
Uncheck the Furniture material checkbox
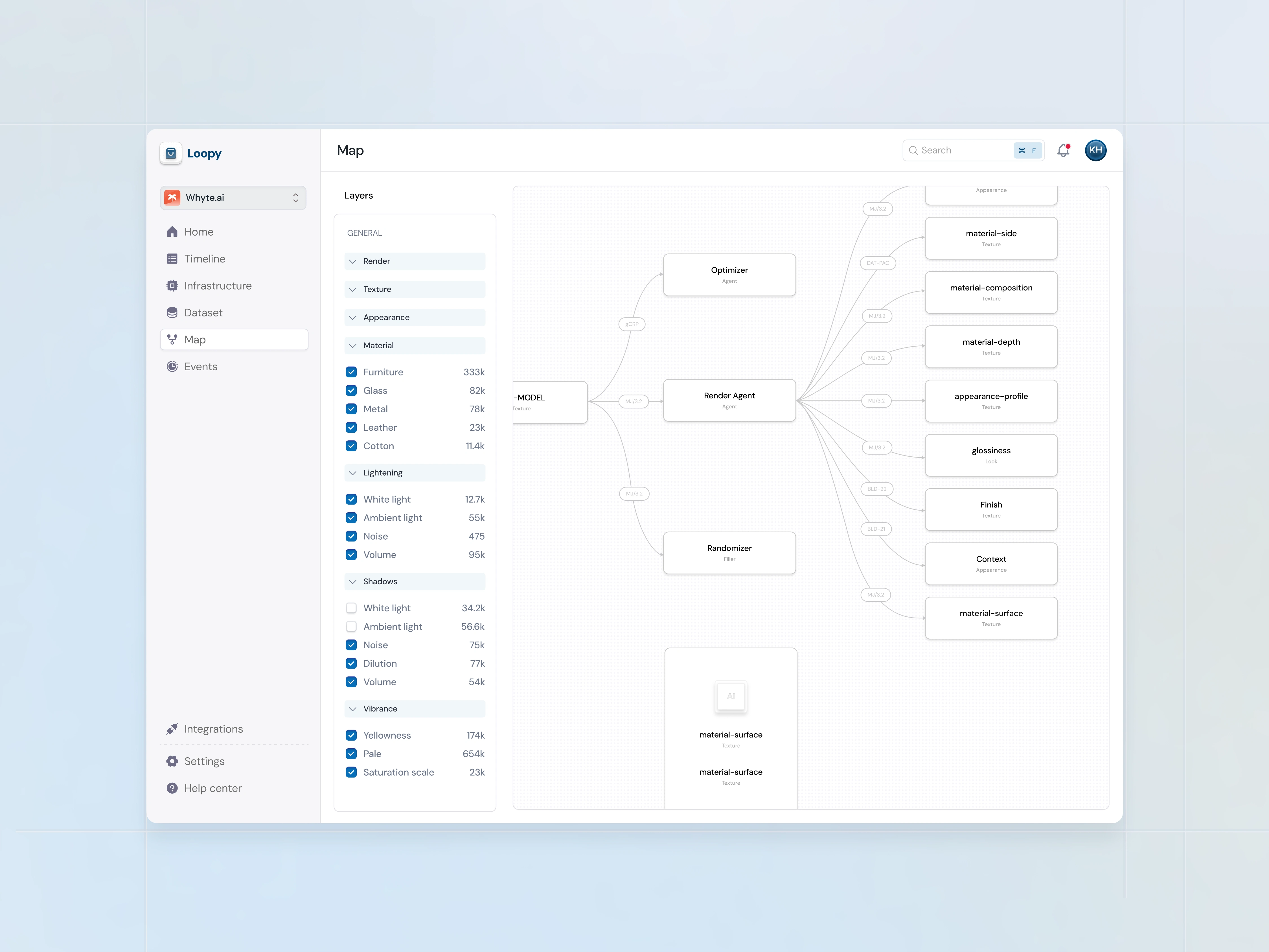pyautogui.click(x=352, y=372)
